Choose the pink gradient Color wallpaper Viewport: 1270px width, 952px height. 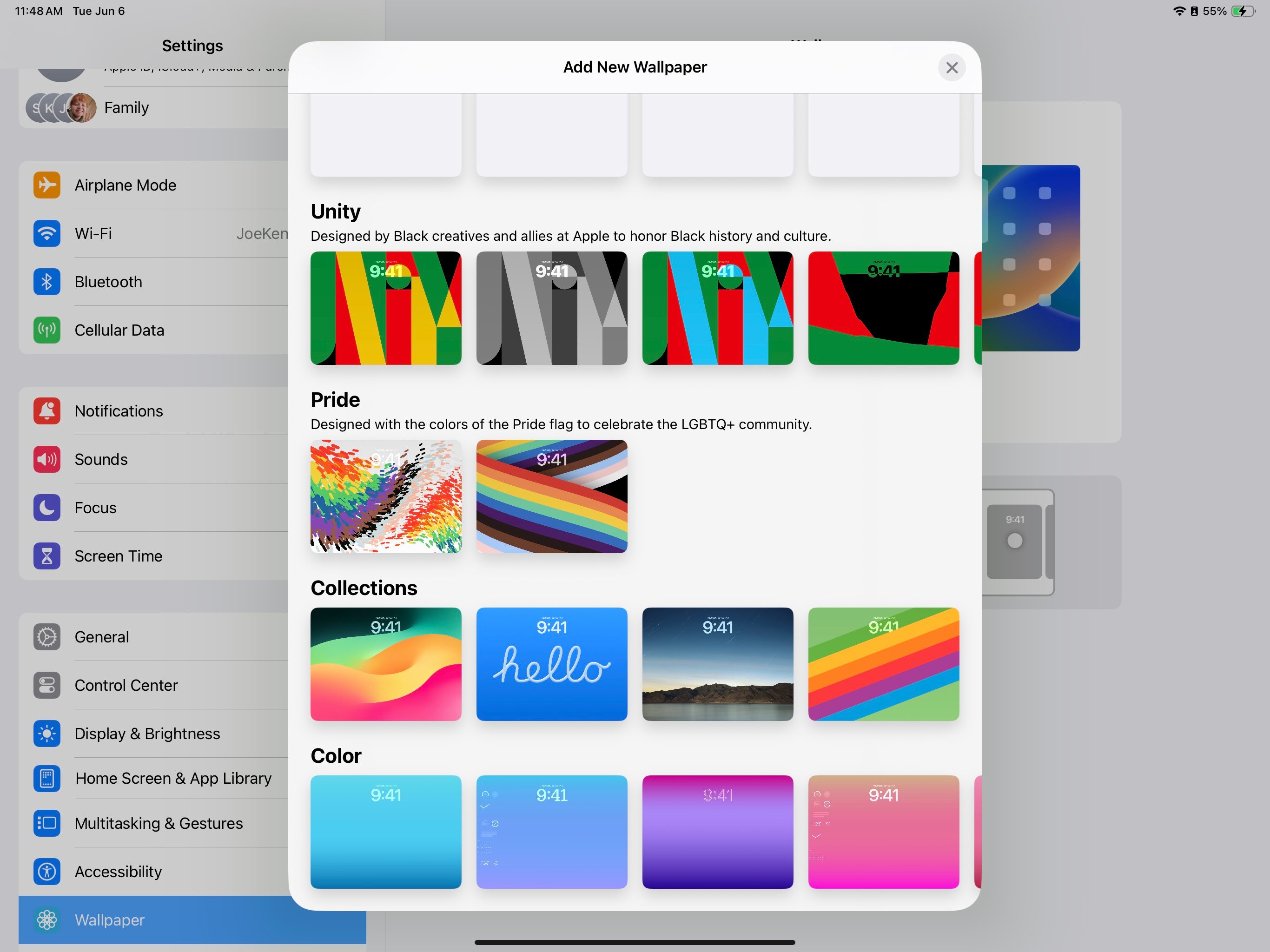(x=884, y=832)
